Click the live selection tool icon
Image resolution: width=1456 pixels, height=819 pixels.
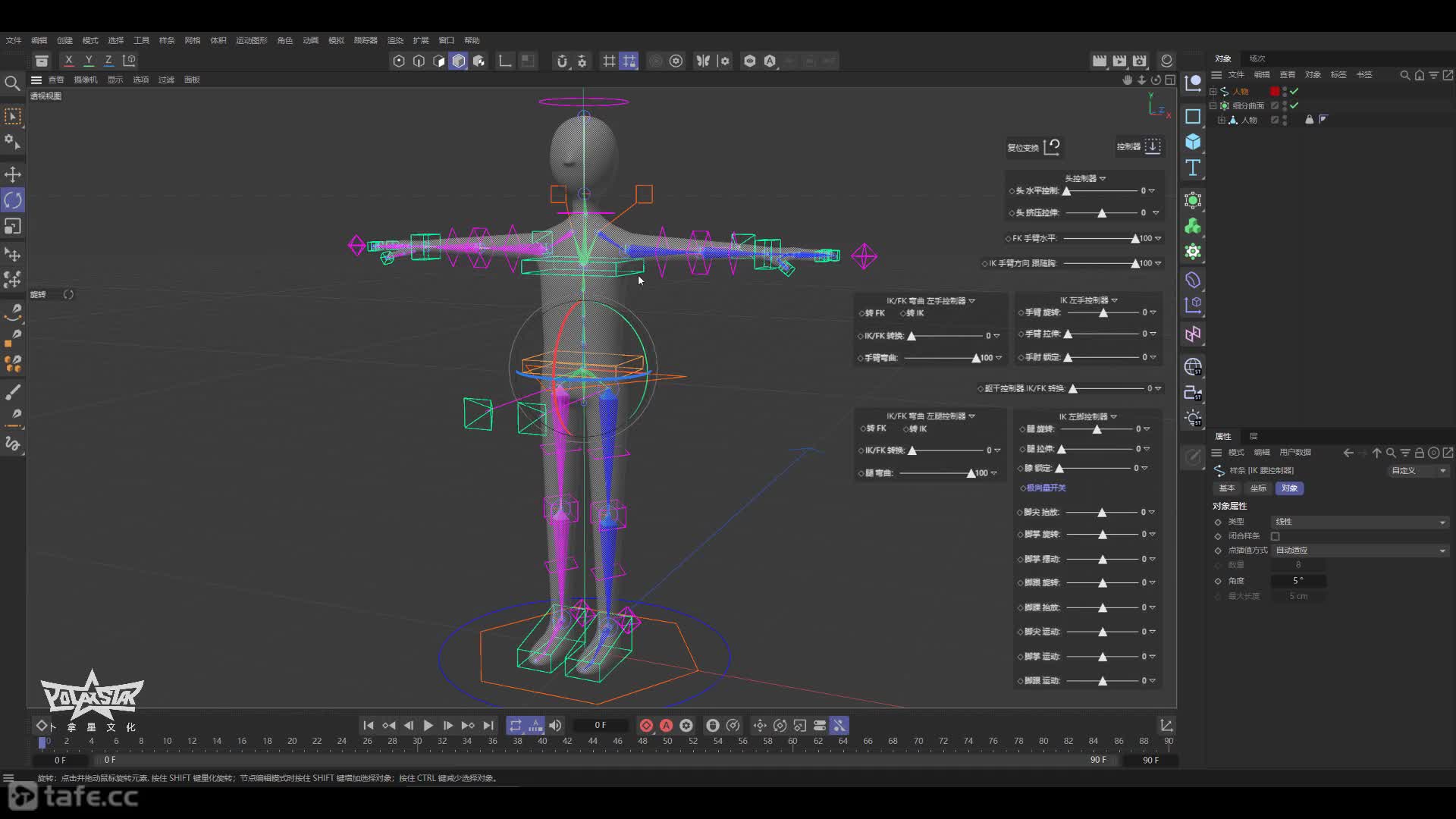tap(13, 116)
